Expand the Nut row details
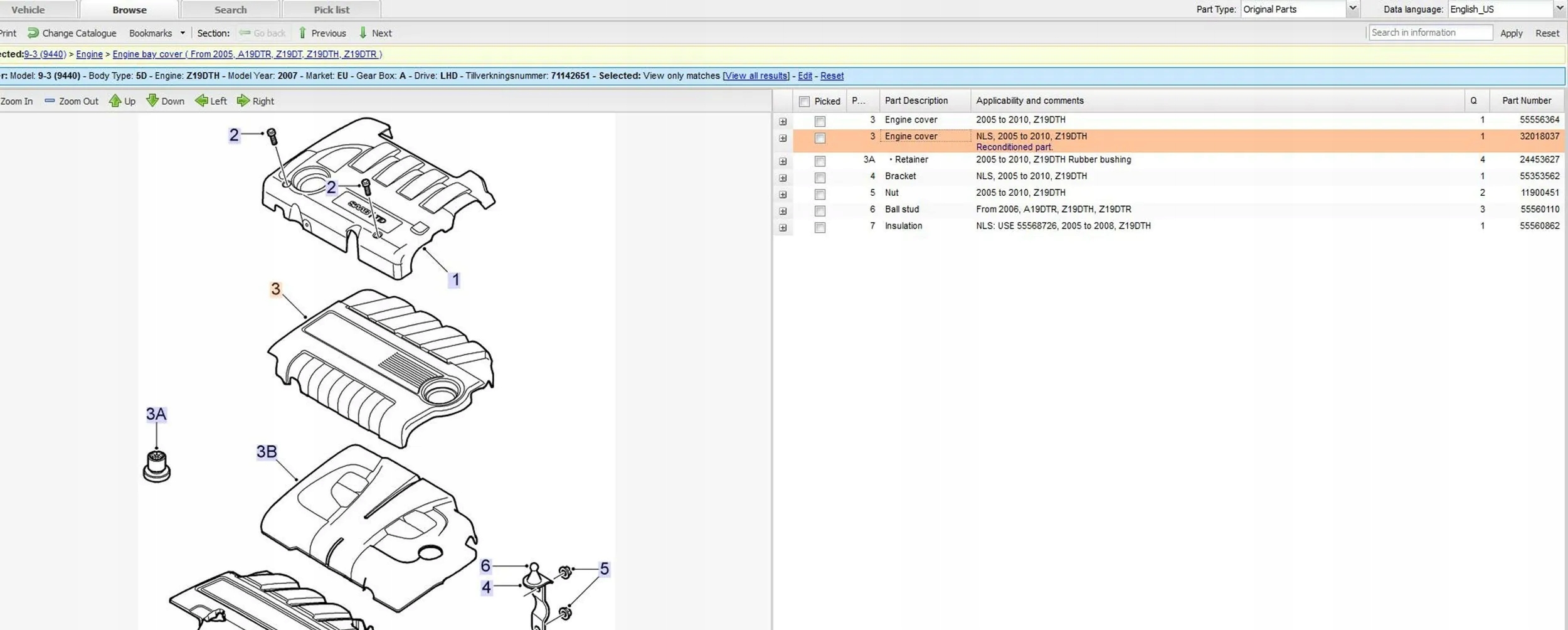 click(783, 195)
